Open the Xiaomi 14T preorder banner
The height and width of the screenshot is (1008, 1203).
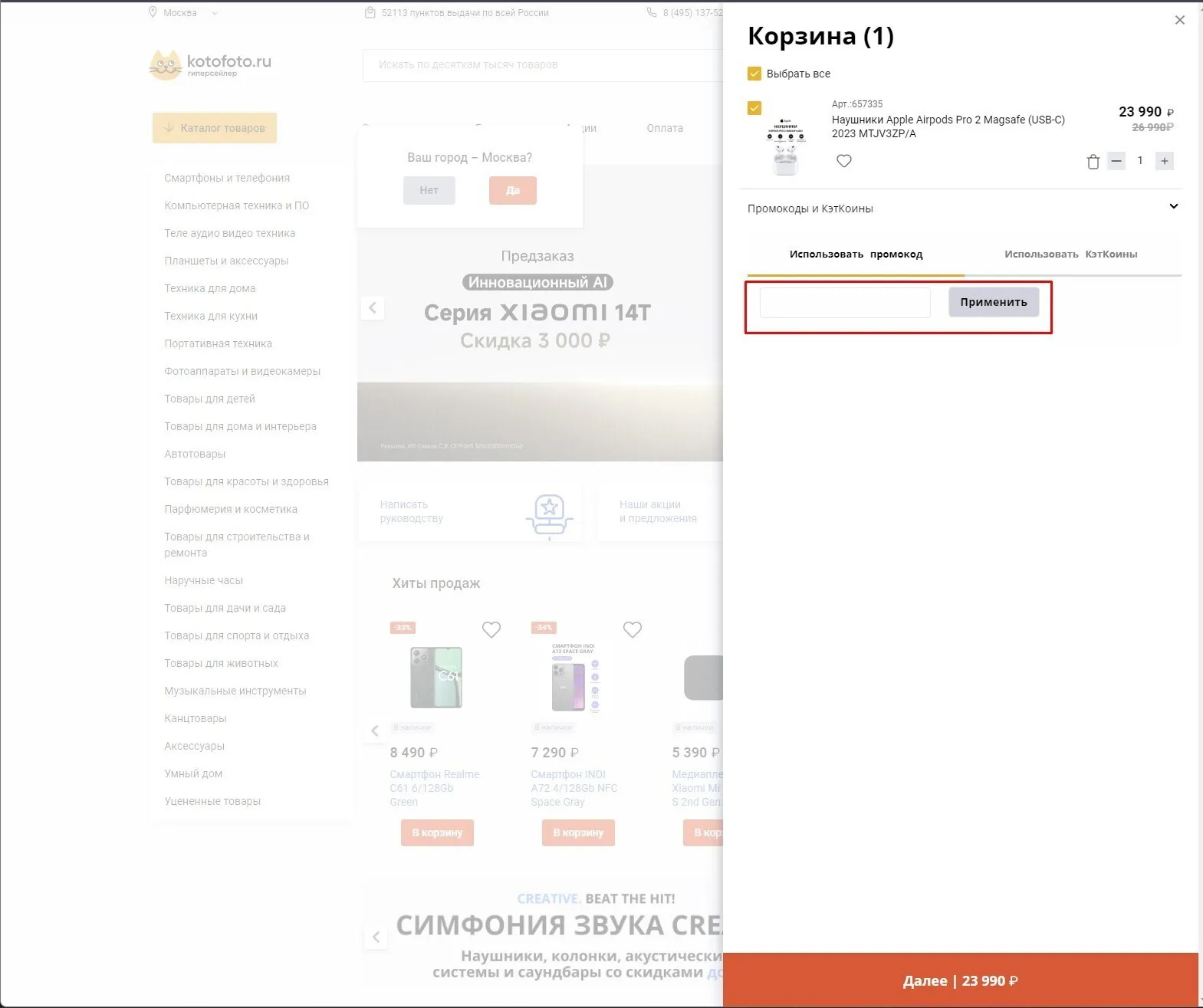540,314
